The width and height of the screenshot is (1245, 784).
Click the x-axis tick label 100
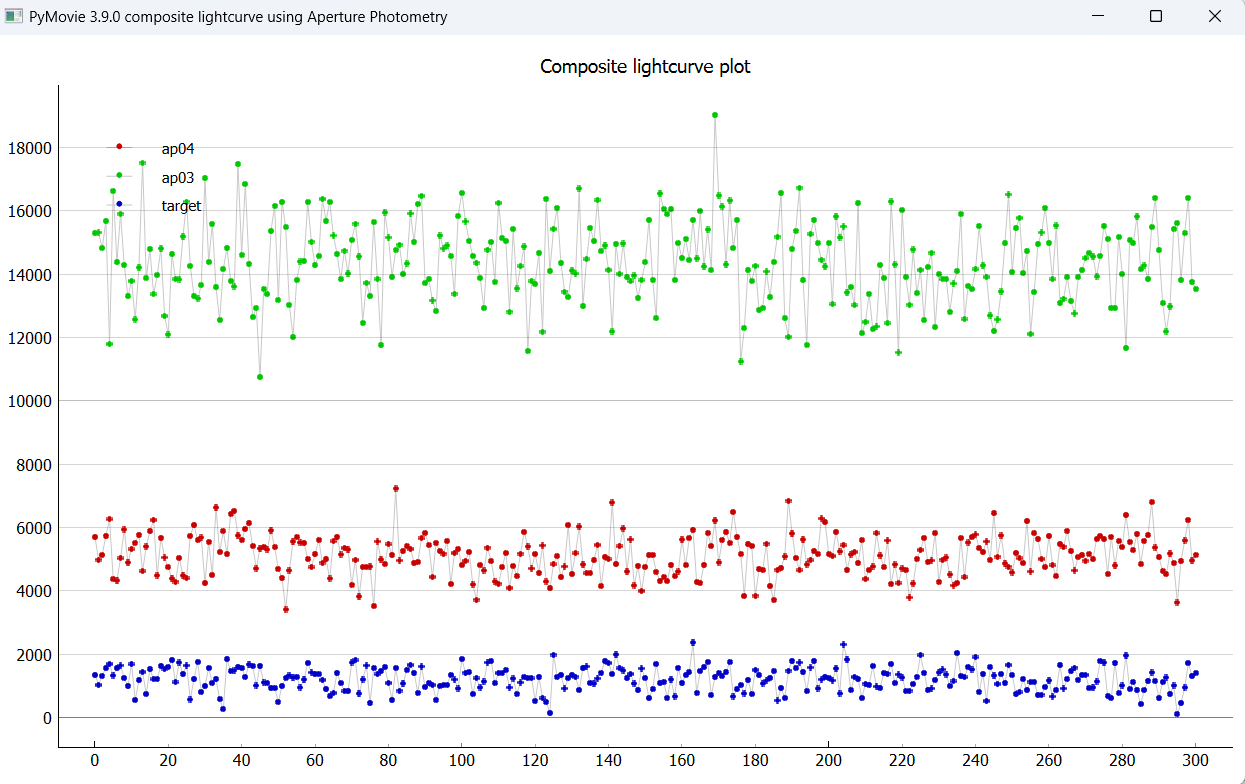(x=461, y=759)
